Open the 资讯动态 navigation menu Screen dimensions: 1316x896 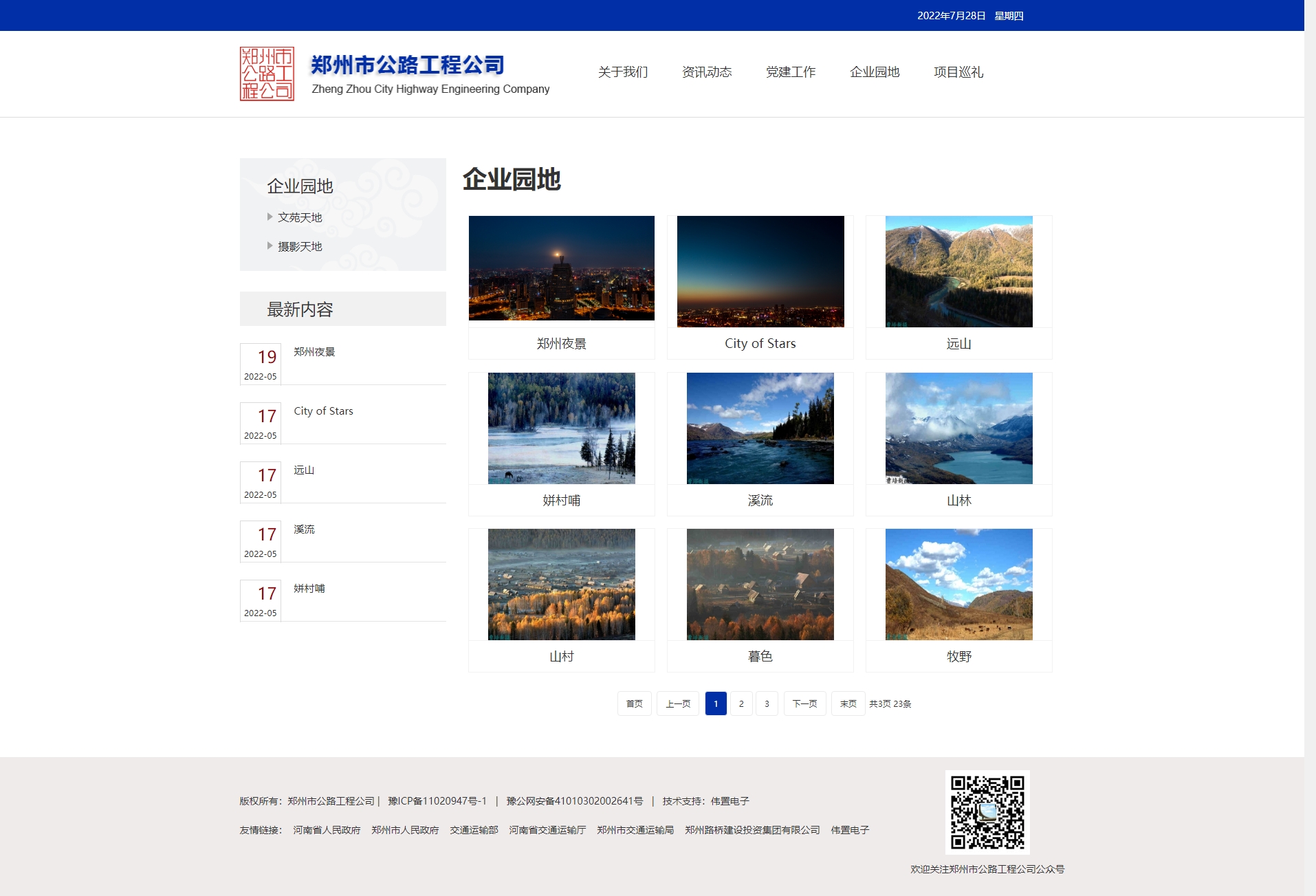pos(706,72)
